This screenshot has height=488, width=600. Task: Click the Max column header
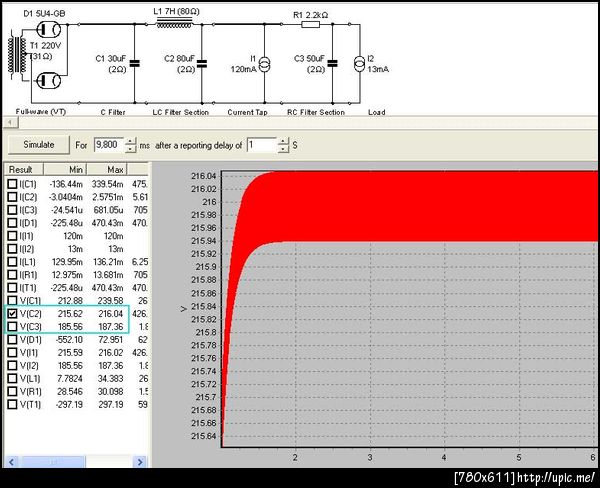click(x=107, y=169)
